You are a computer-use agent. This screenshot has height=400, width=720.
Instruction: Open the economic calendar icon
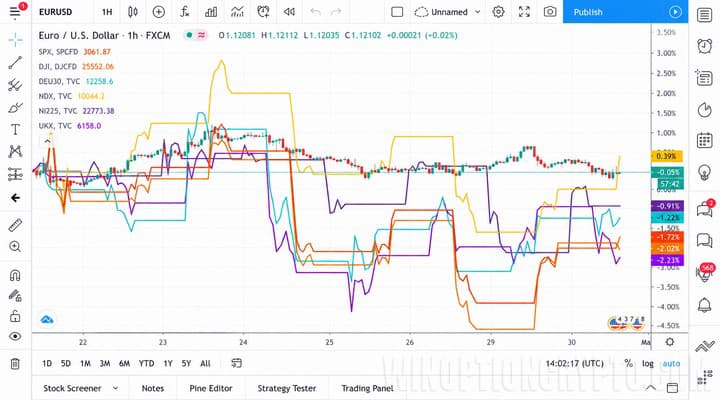pyautogui.click(x=704, y=141)
